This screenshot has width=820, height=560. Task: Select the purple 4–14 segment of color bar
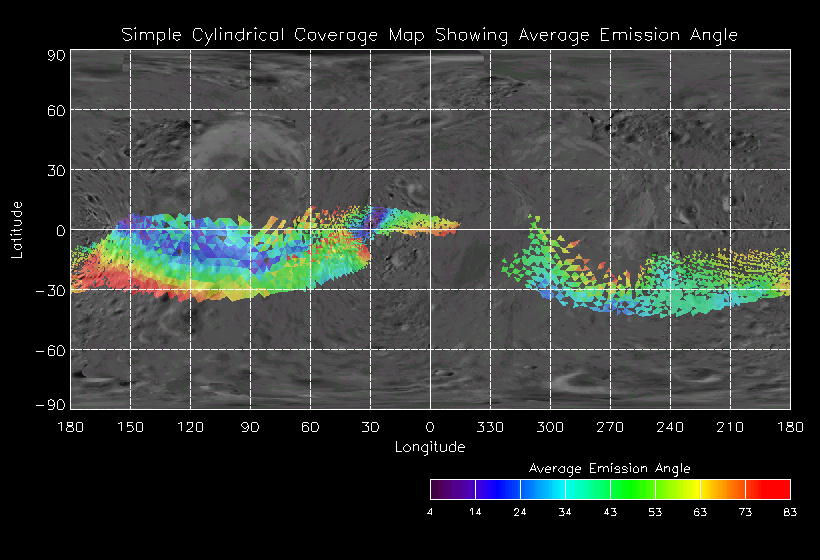click(x=453, y=489)
